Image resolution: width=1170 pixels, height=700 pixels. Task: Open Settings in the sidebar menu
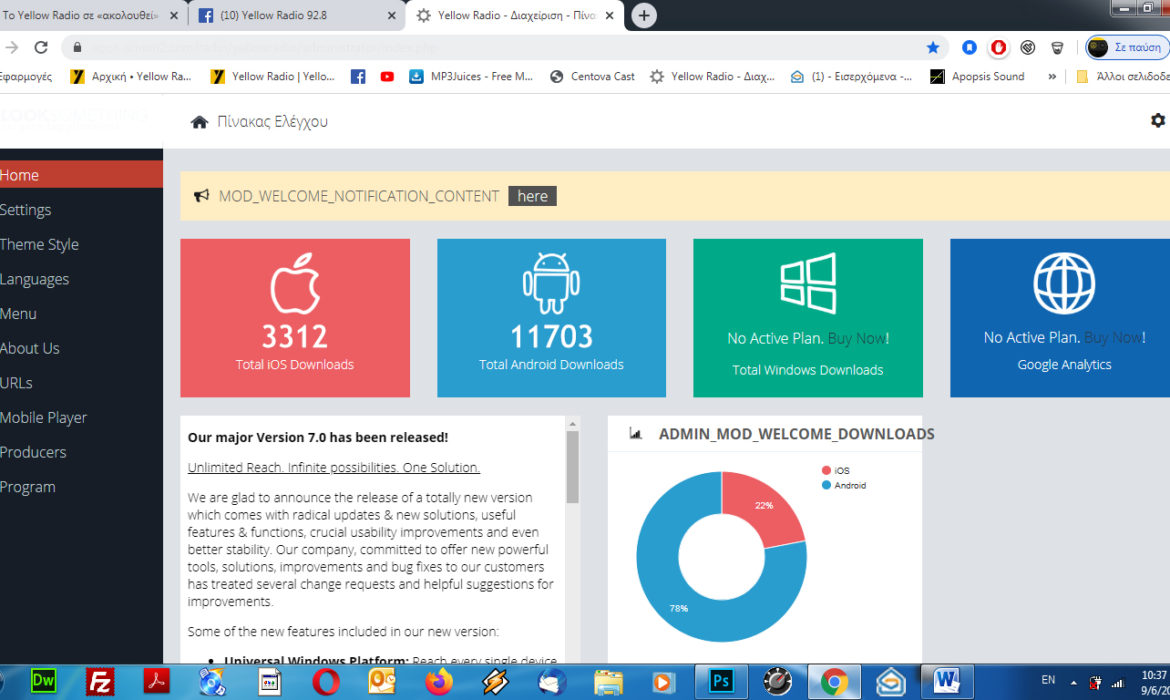(26, 210)
